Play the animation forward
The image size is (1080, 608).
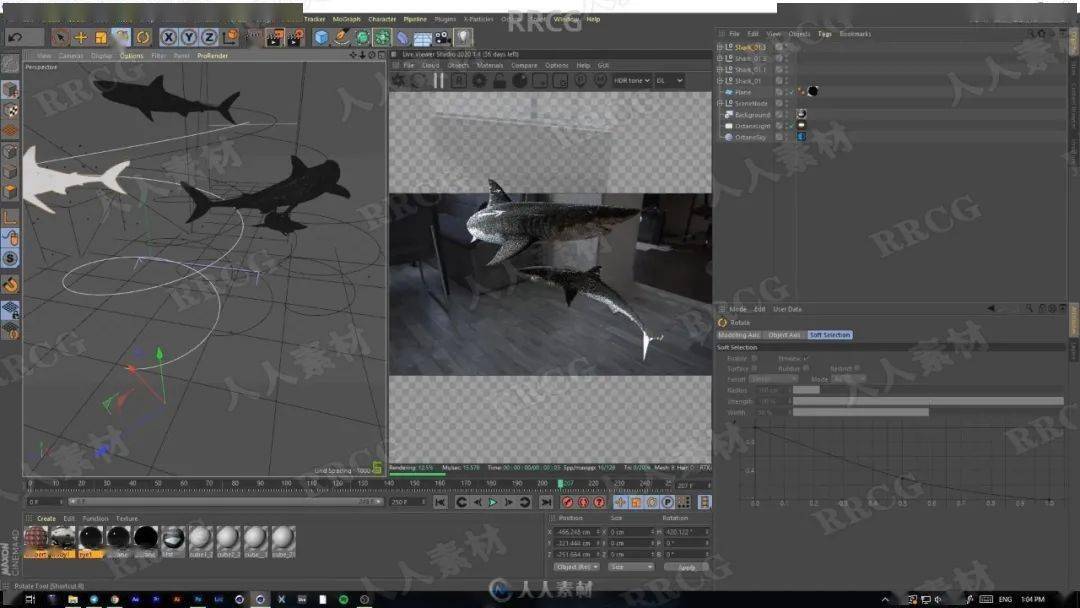point(492,502)
